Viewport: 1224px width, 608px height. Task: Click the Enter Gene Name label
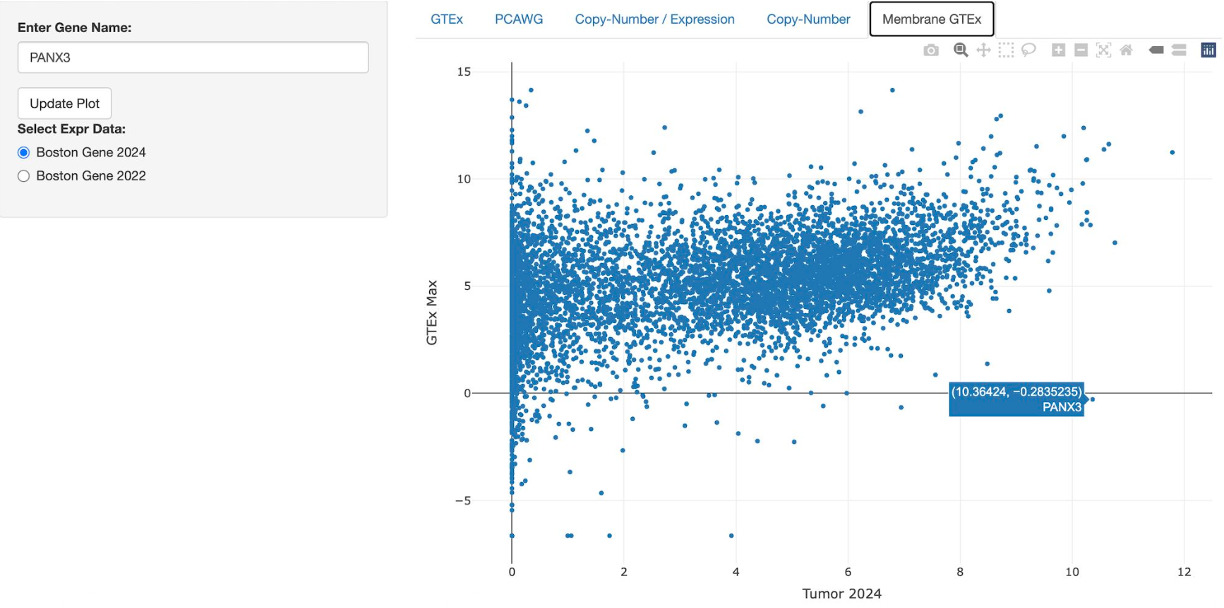[x=75, y=27]
